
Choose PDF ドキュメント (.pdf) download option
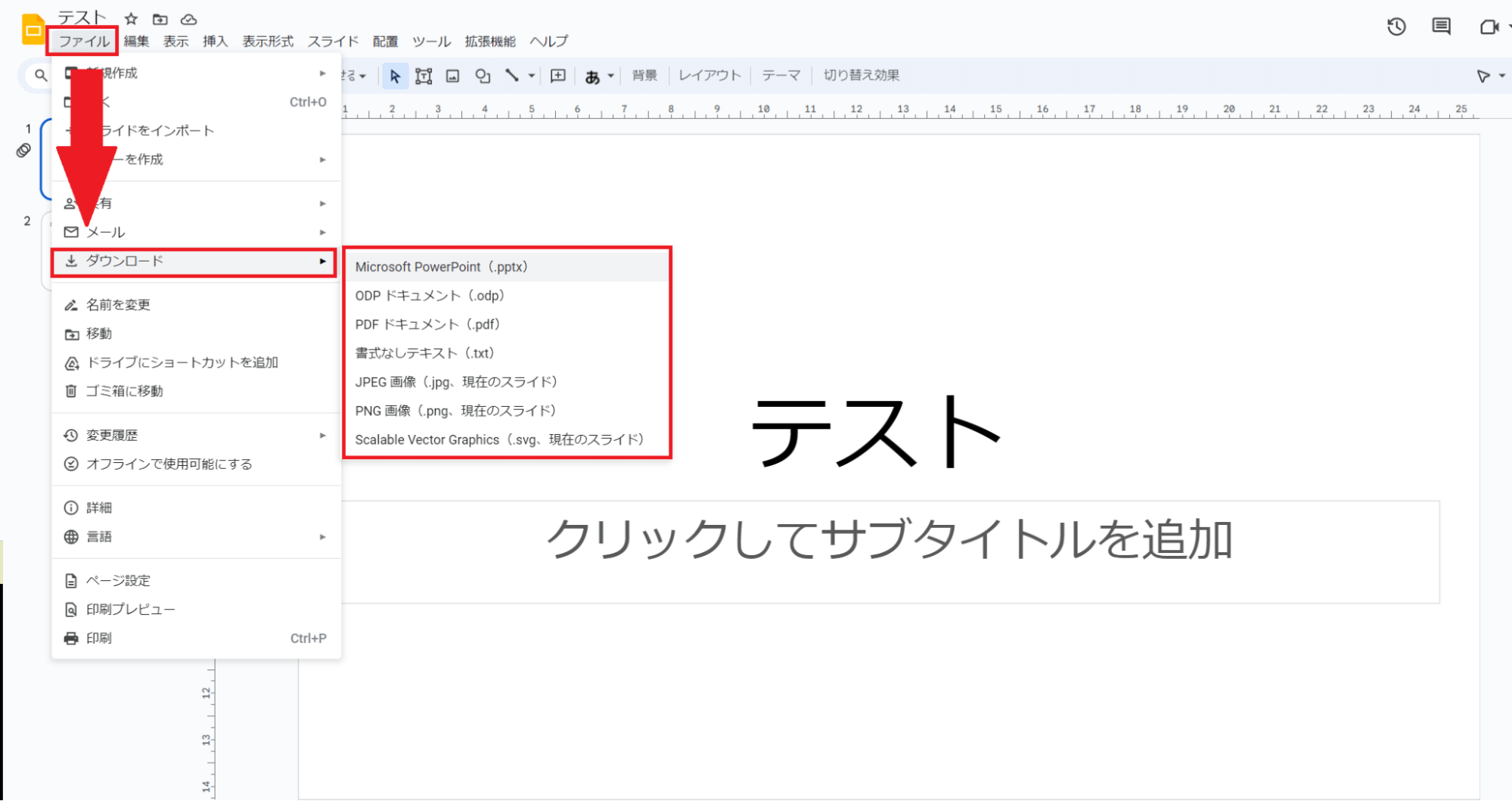click(428, 324)
